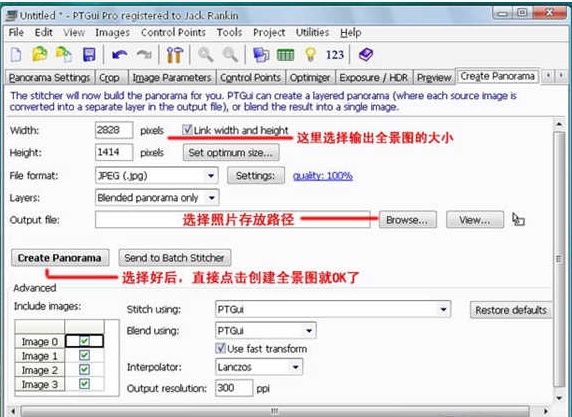Select the Image 0 row label

39,341
